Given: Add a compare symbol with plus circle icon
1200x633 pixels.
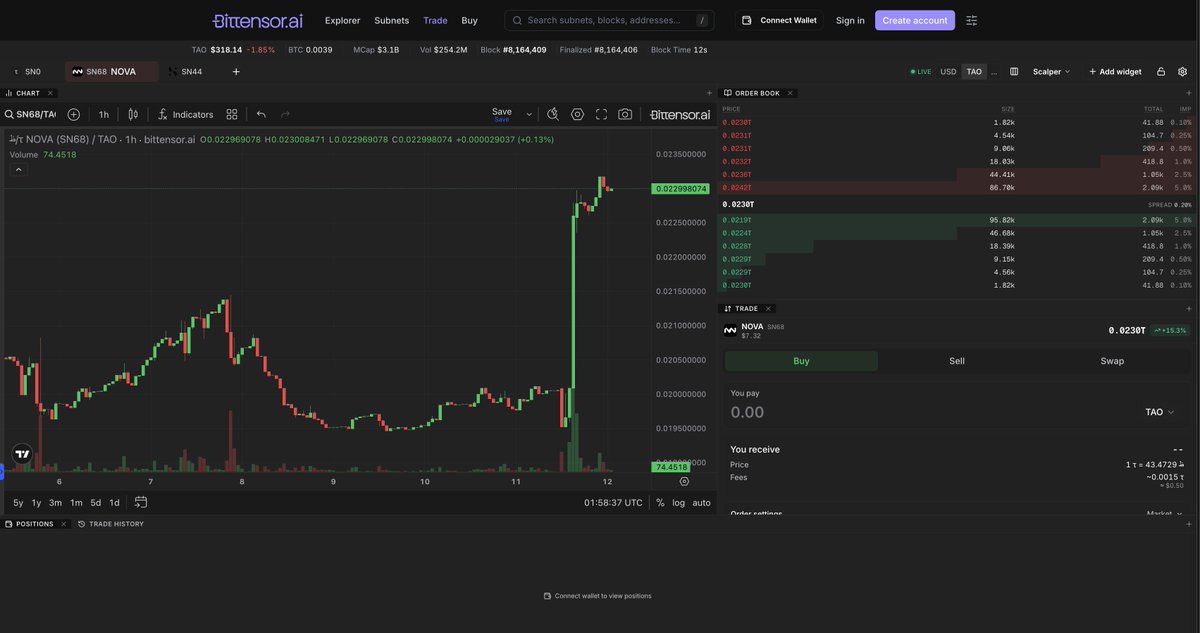Looking at the screenshot, I should 73,114.
